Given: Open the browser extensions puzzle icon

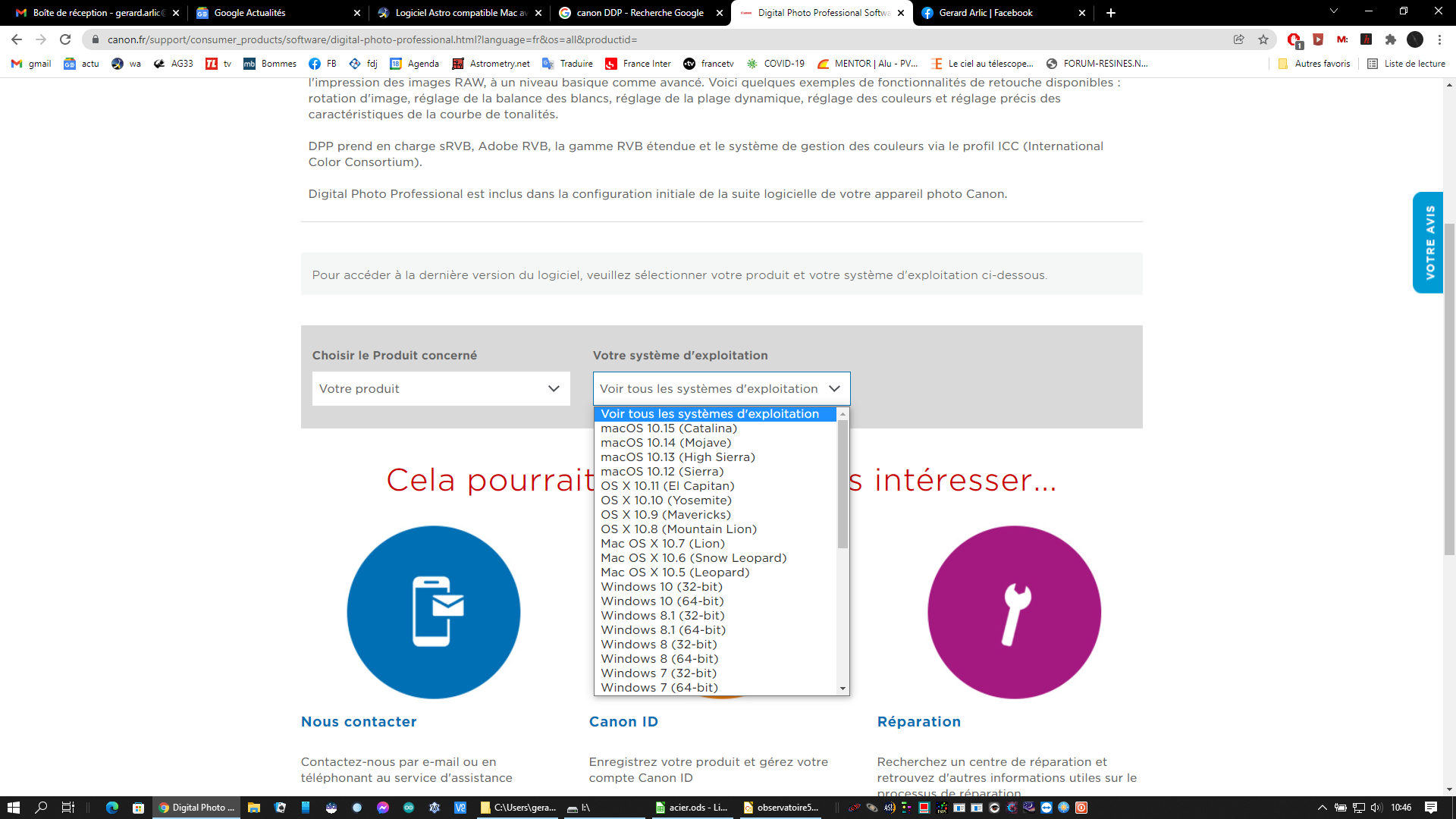Looking at the screenshot, I should (x=1390, y=39).
